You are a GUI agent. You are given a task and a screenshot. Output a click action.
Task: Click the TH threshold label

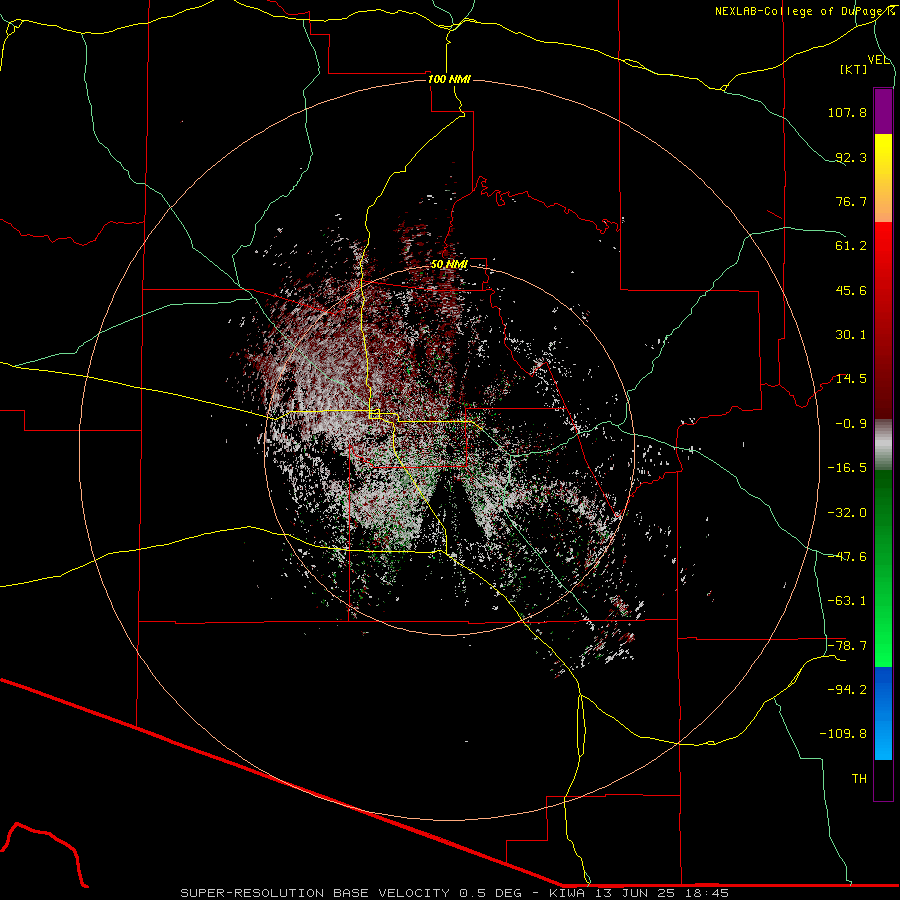(859, 779)
